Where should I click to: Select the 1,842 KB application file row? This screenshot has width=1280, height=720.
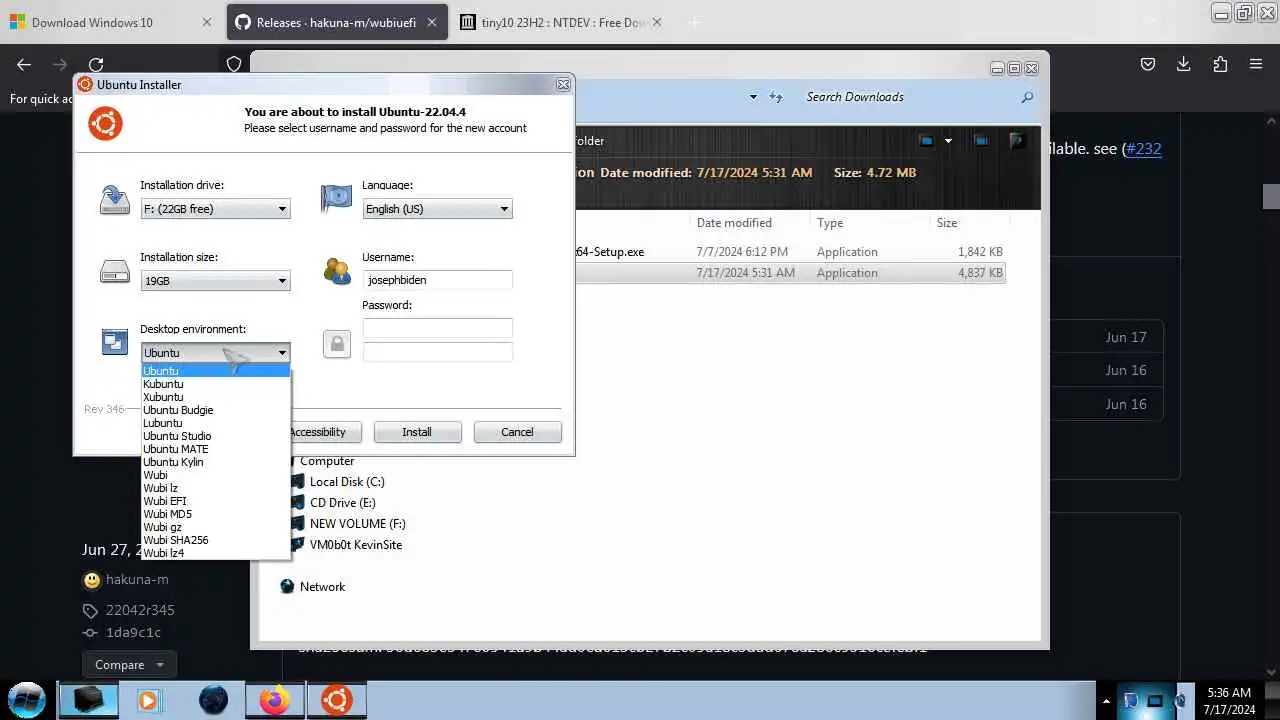pos(790,252)
